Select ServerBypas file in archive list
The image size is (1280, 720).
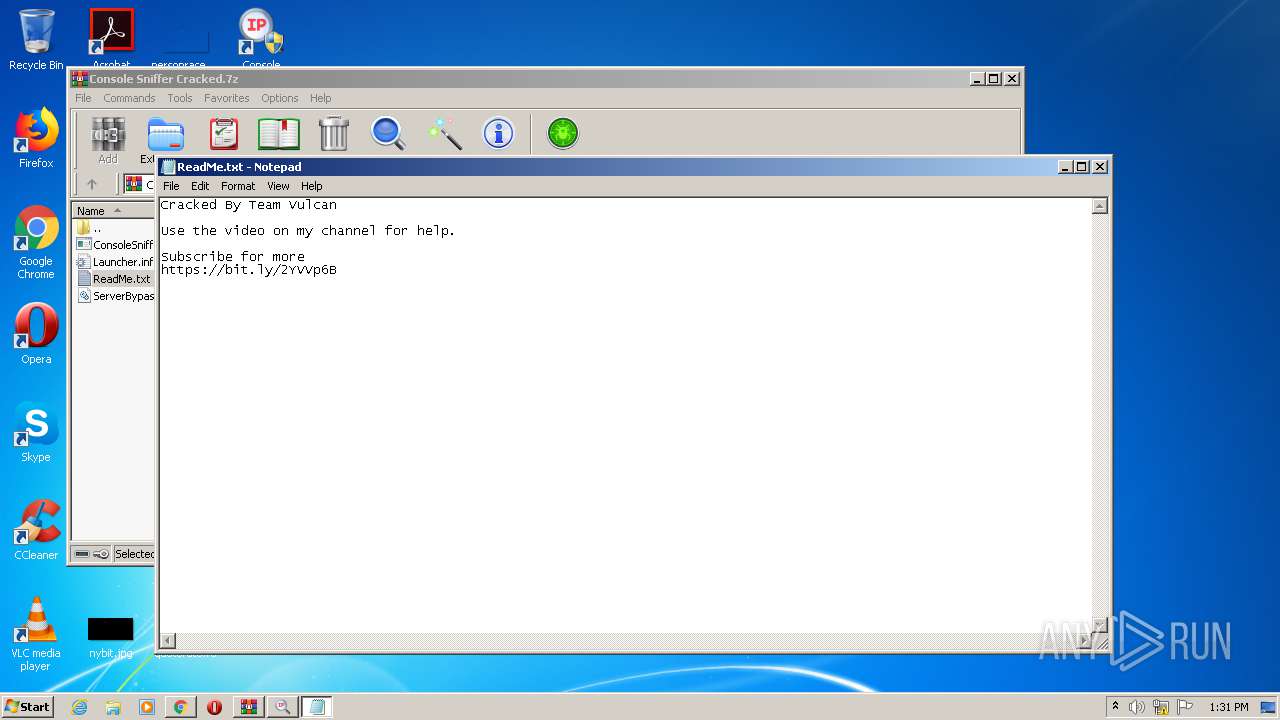(114, 296)
